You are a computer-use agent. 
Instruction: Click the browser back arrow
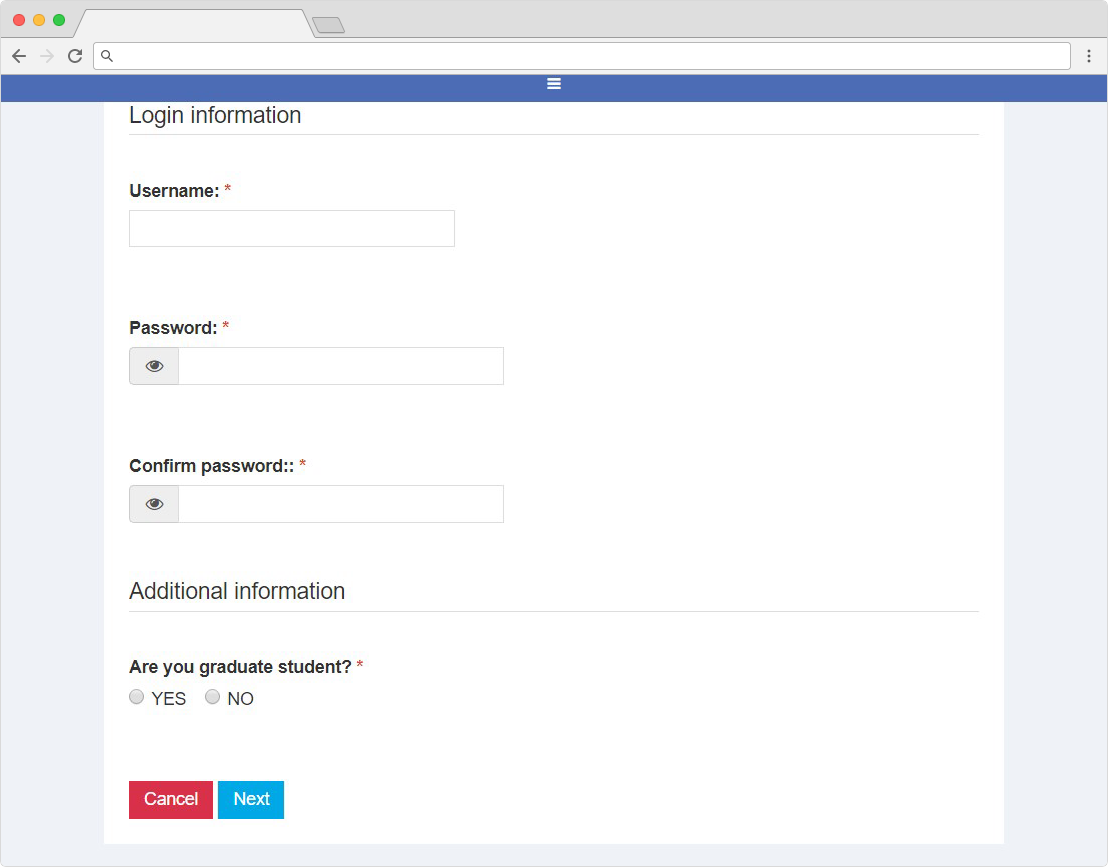coord(19,56)
